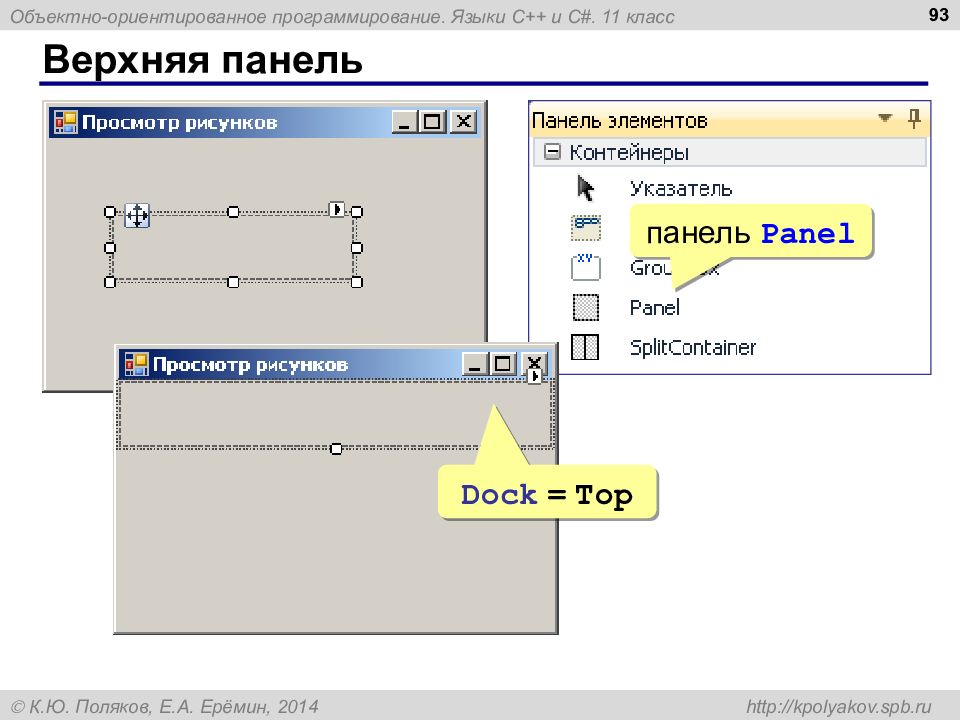Click left-middle handle of selected panel

tap(110, 247)
